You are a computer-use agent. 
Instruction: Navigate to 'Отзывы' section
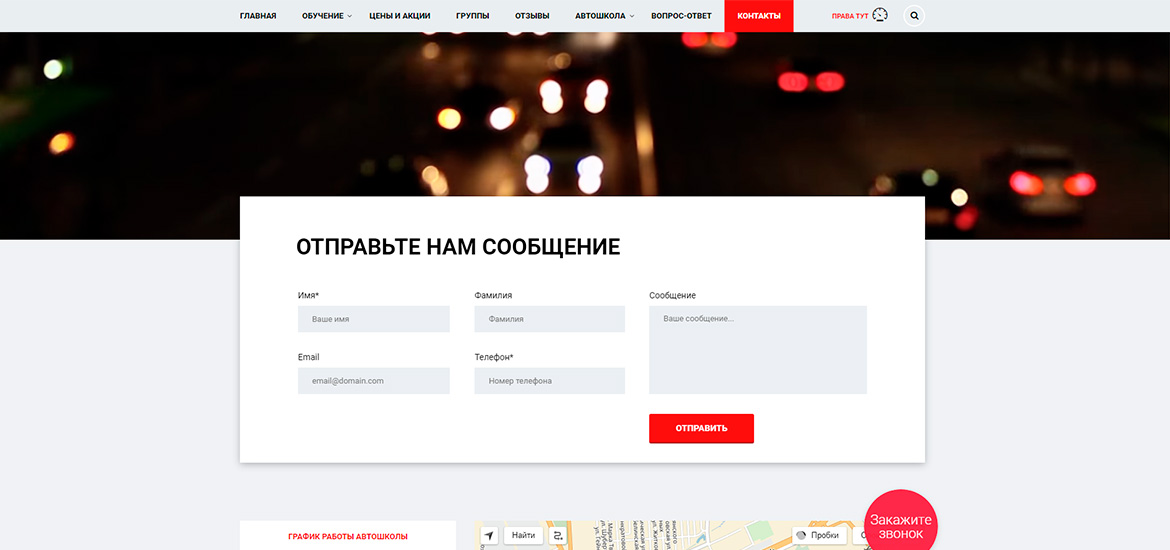click(x=532, y=16)
